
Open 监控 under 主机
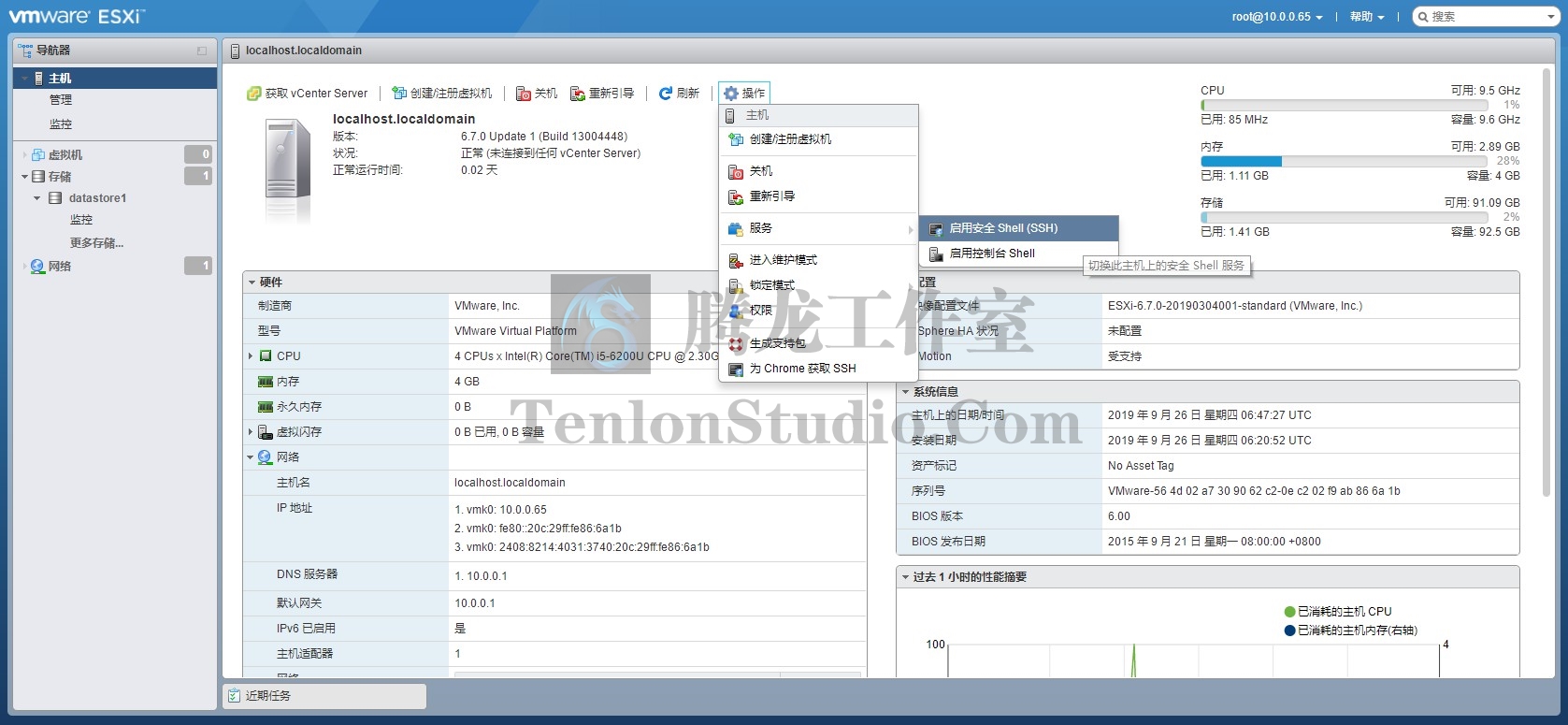coord(61,124)
